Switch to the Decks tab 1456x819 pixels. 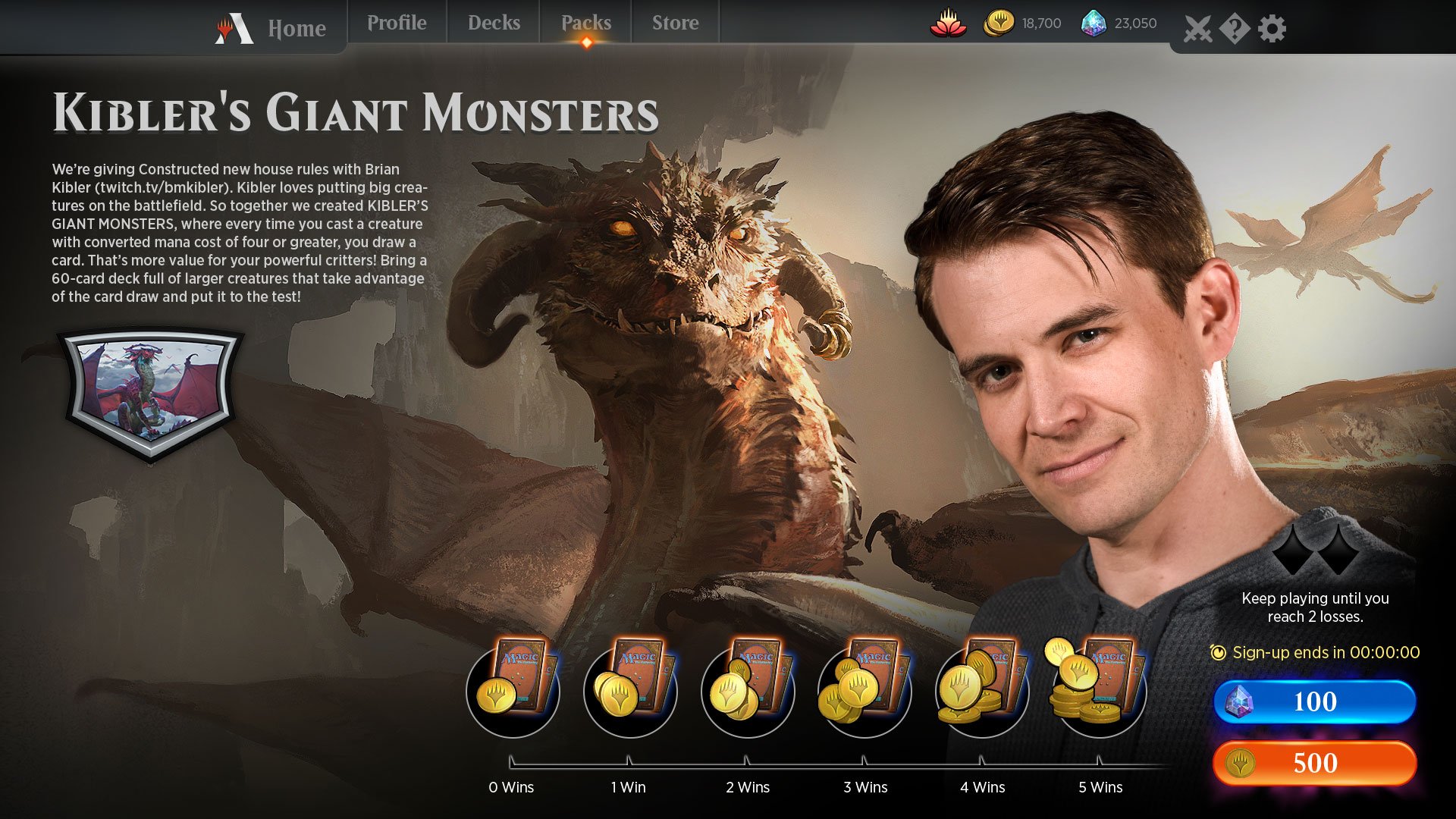pyautogui.click(x=494, y=23)
